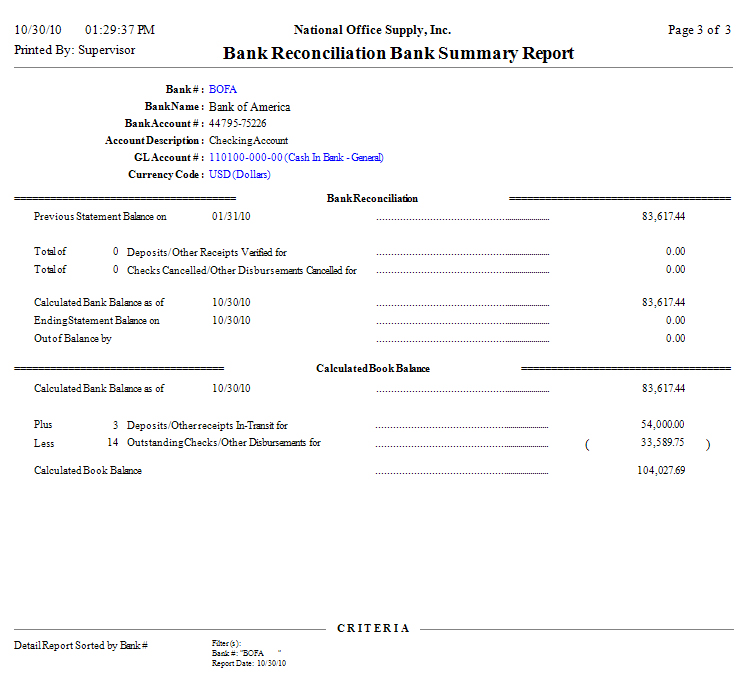This screenshot has height=678, width=752.
Task: Click the CRITERIA section heading
Action: [x=373, y=628]
